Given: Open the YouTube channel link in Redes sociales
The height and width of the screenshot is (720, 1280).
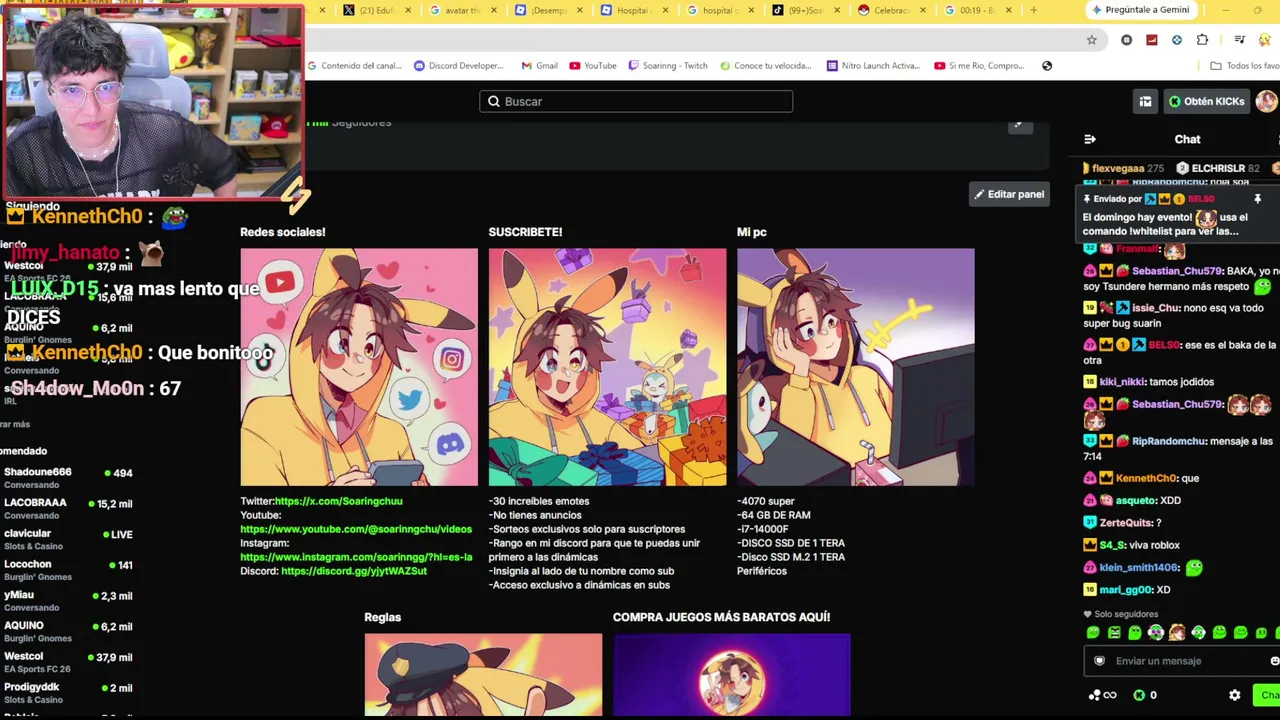Looking at the screenshot, I should 356,529.
